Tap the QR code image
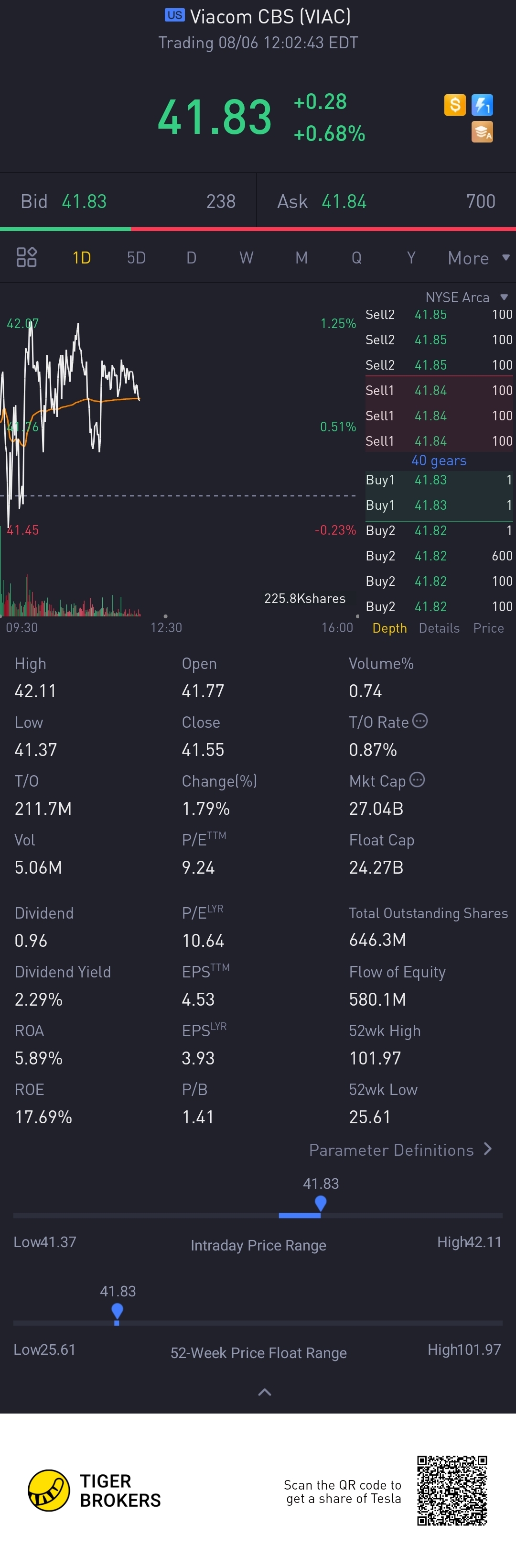 452,1491
